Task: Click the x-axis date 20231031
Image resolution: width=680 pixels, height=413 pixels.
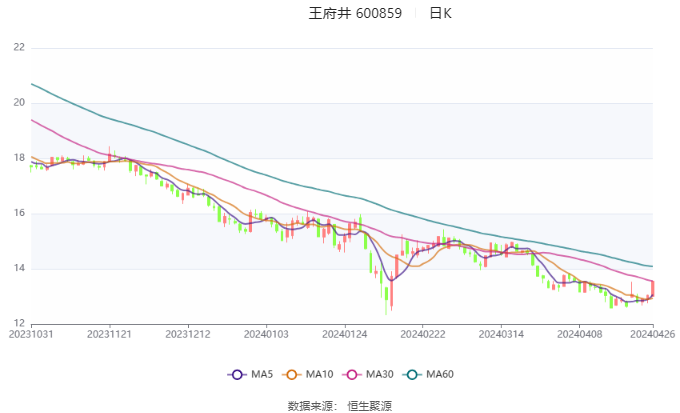Action: click(x=31, y=334)
